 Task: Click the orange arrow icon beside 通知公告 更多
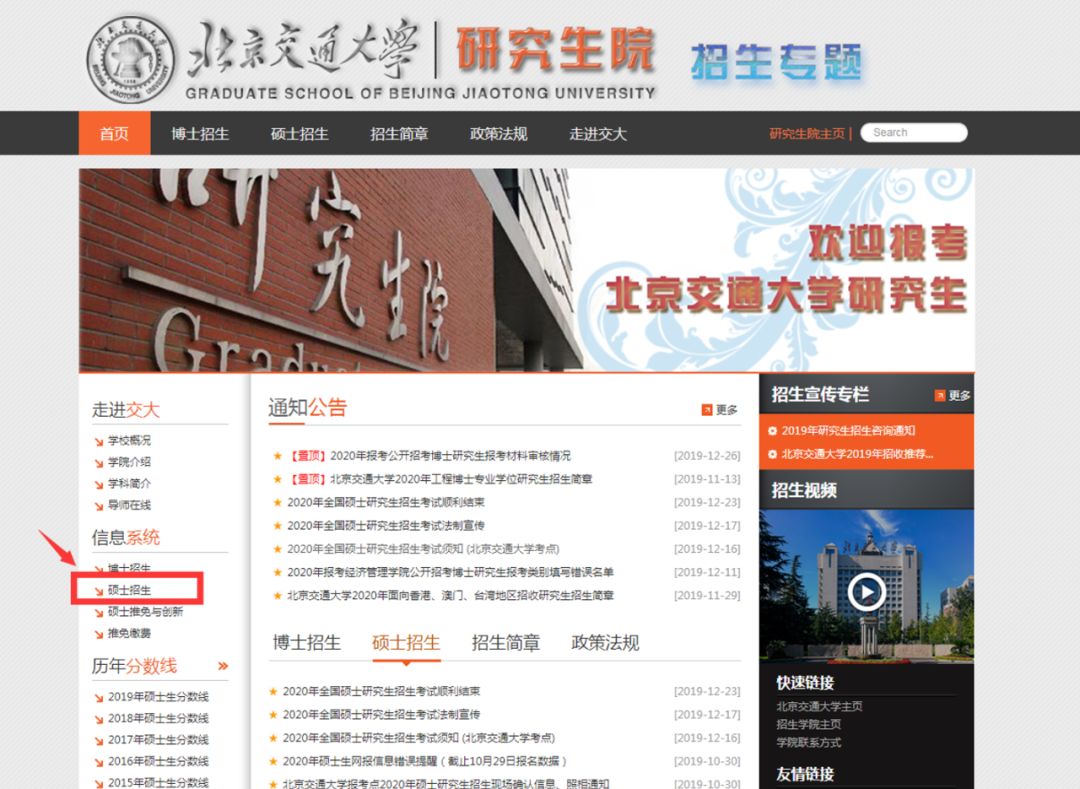tap(705, 410)
